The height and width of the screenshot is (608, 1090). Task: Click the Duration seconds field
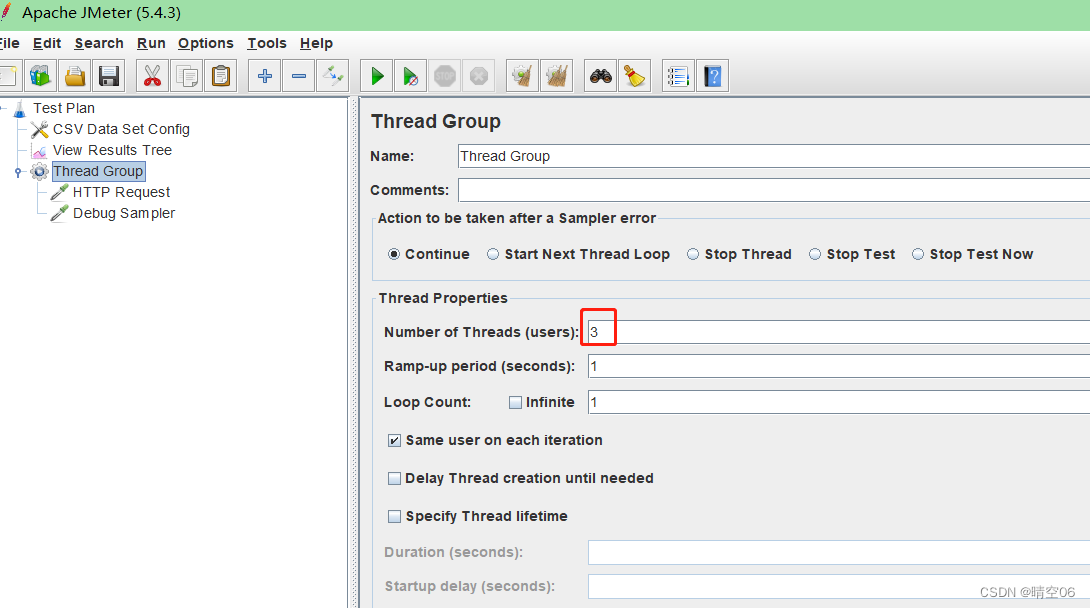839,552
